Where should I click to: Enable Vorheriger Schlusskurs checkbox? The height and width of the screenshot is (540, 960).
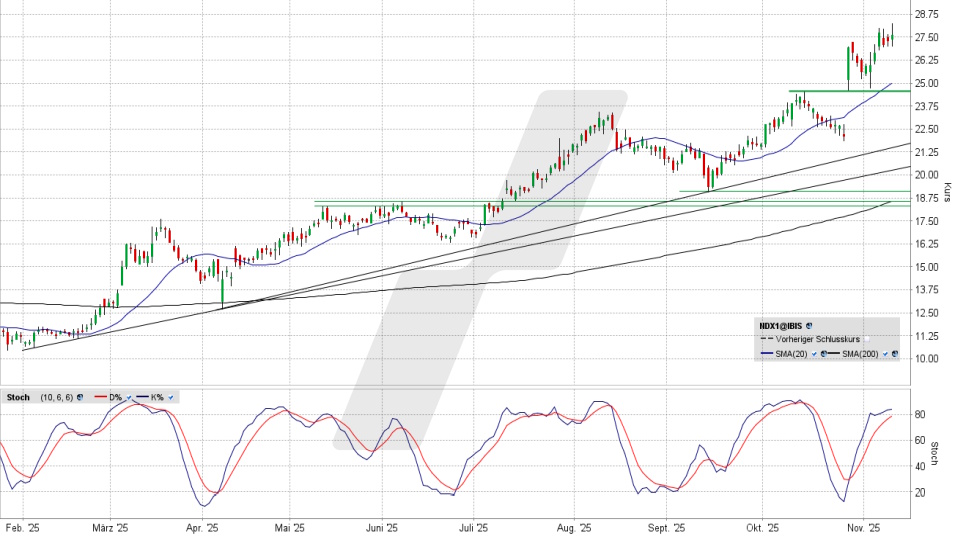point(867,340)
